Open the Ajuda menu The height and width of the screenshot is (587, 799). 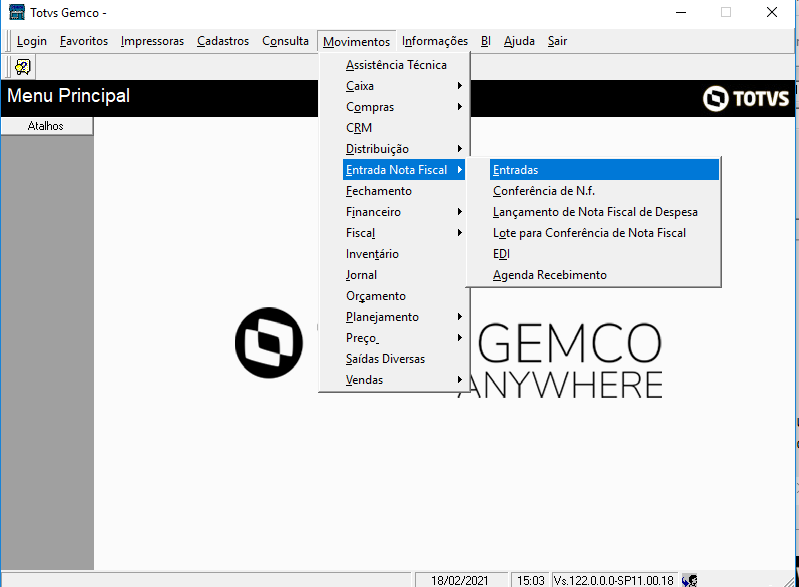coord(519,41)
